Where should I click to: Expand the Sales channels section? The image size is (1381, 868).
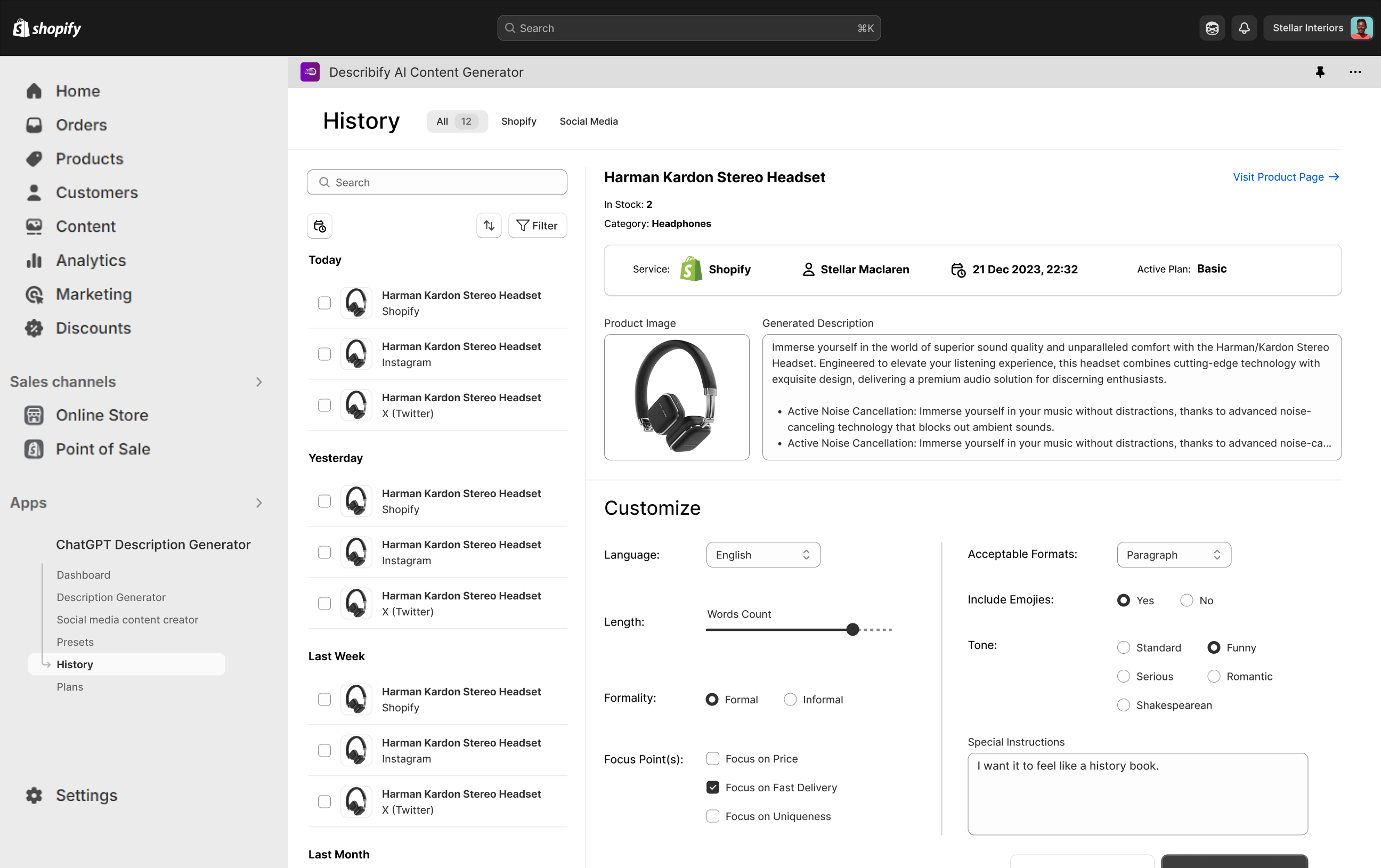pyautogui.click(x=258, y=382)
